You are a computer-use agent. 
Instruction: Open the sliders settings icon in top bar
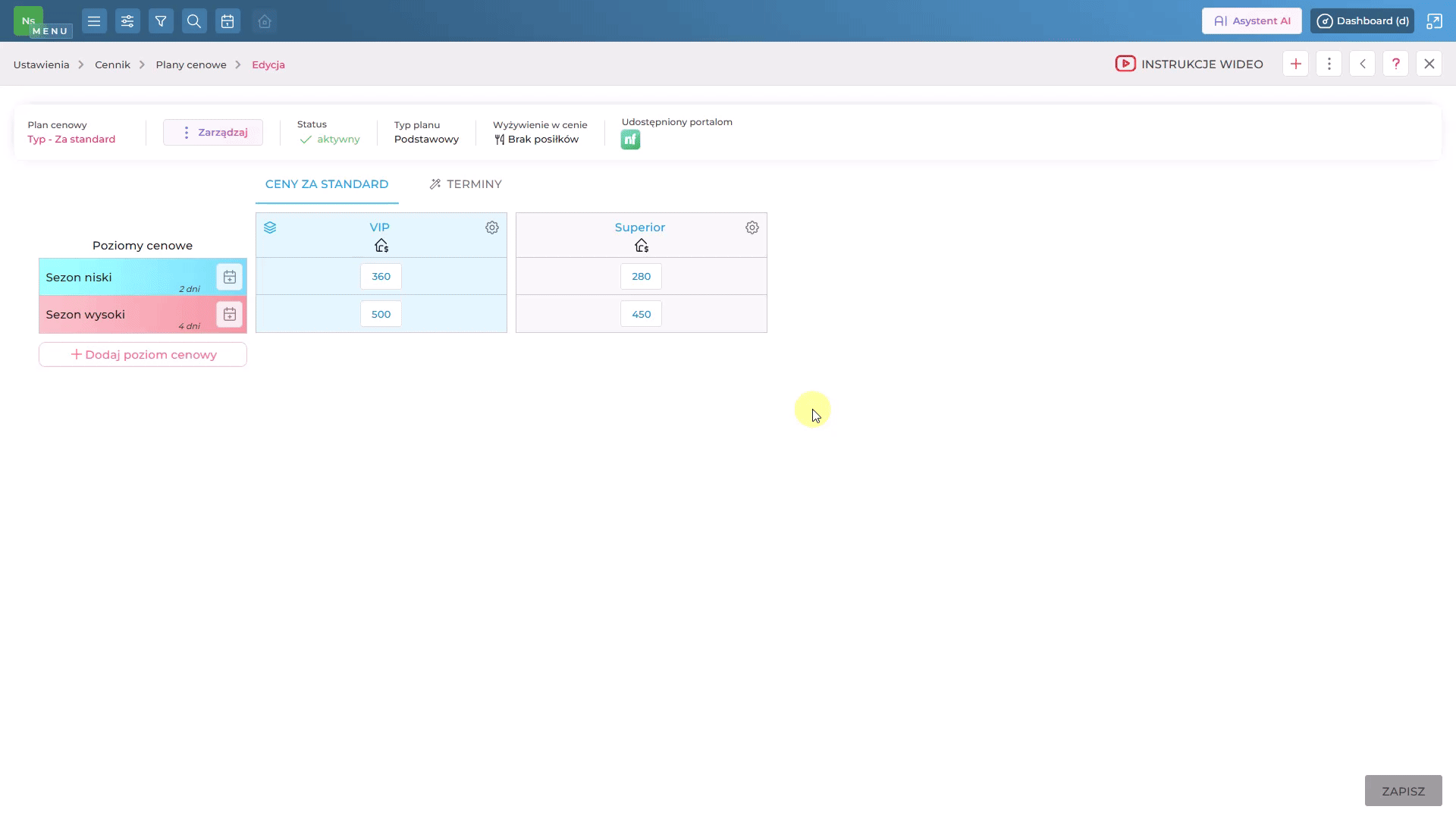pyautogui.click(x=127, y=21)
